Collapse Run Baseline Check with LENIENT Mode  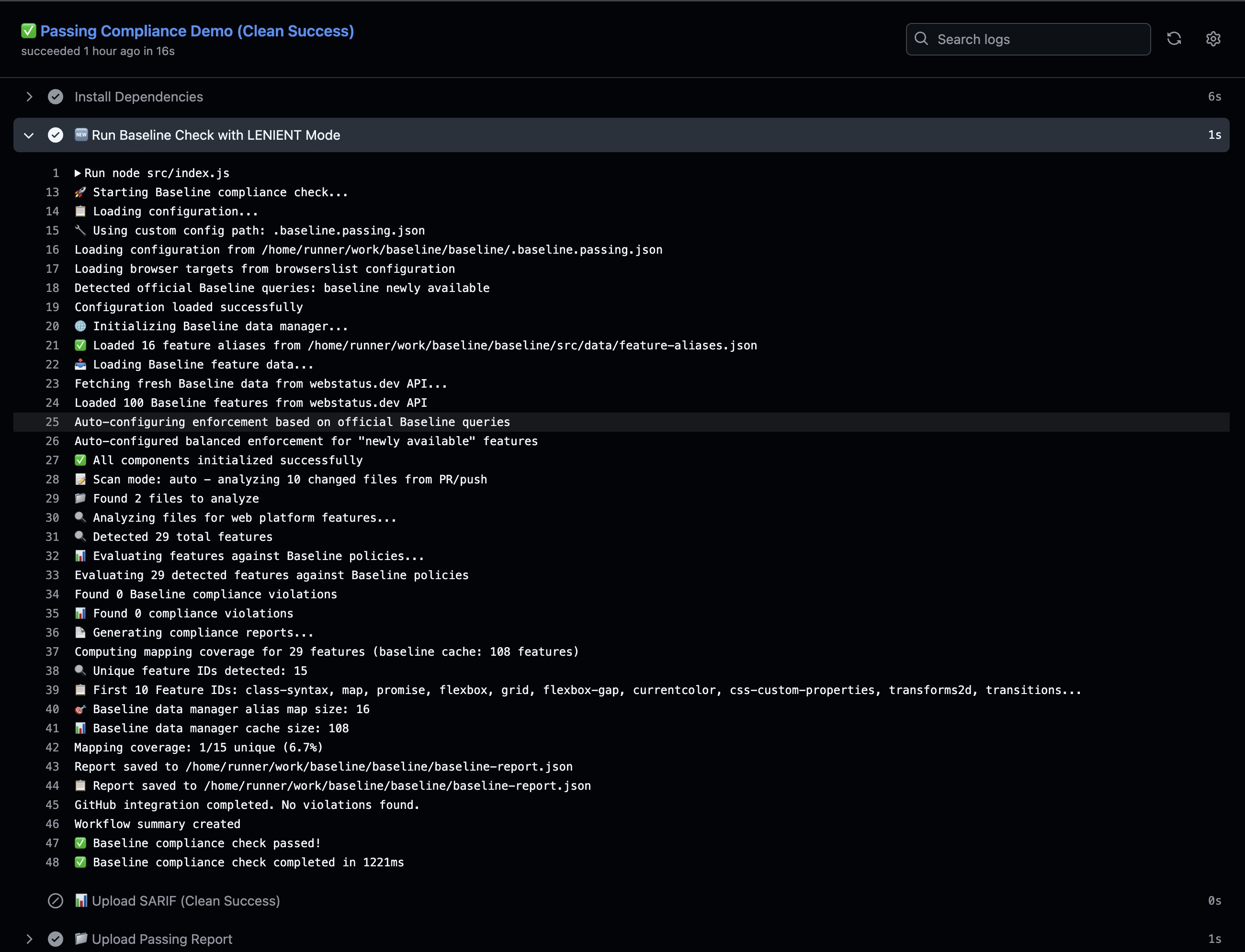tap(29, 135)
